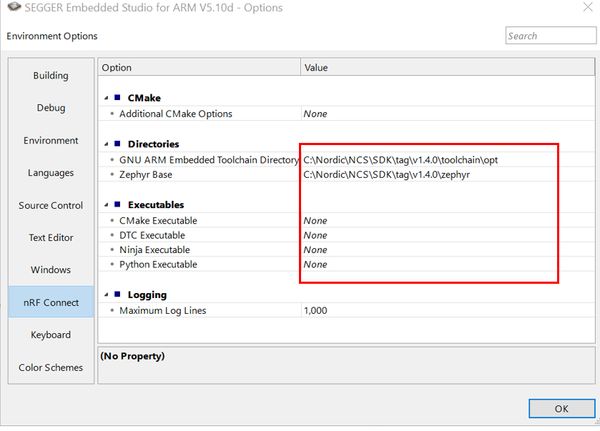Viewport: 600px width, 431px height.
Task: Select the nRF Connect category
Action: tap(51, 302)
